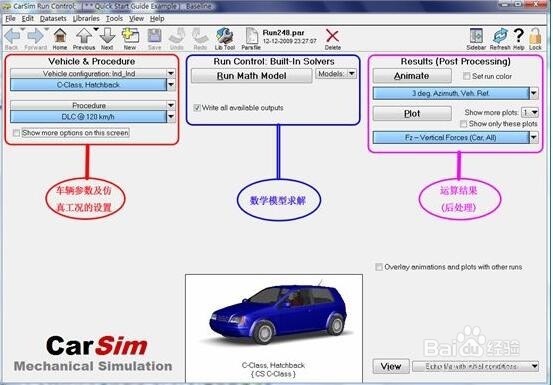Image resolution: width=553 pixels, height=385 pixels.
Task: Open the Libraries menu
Action: (86, 19)
